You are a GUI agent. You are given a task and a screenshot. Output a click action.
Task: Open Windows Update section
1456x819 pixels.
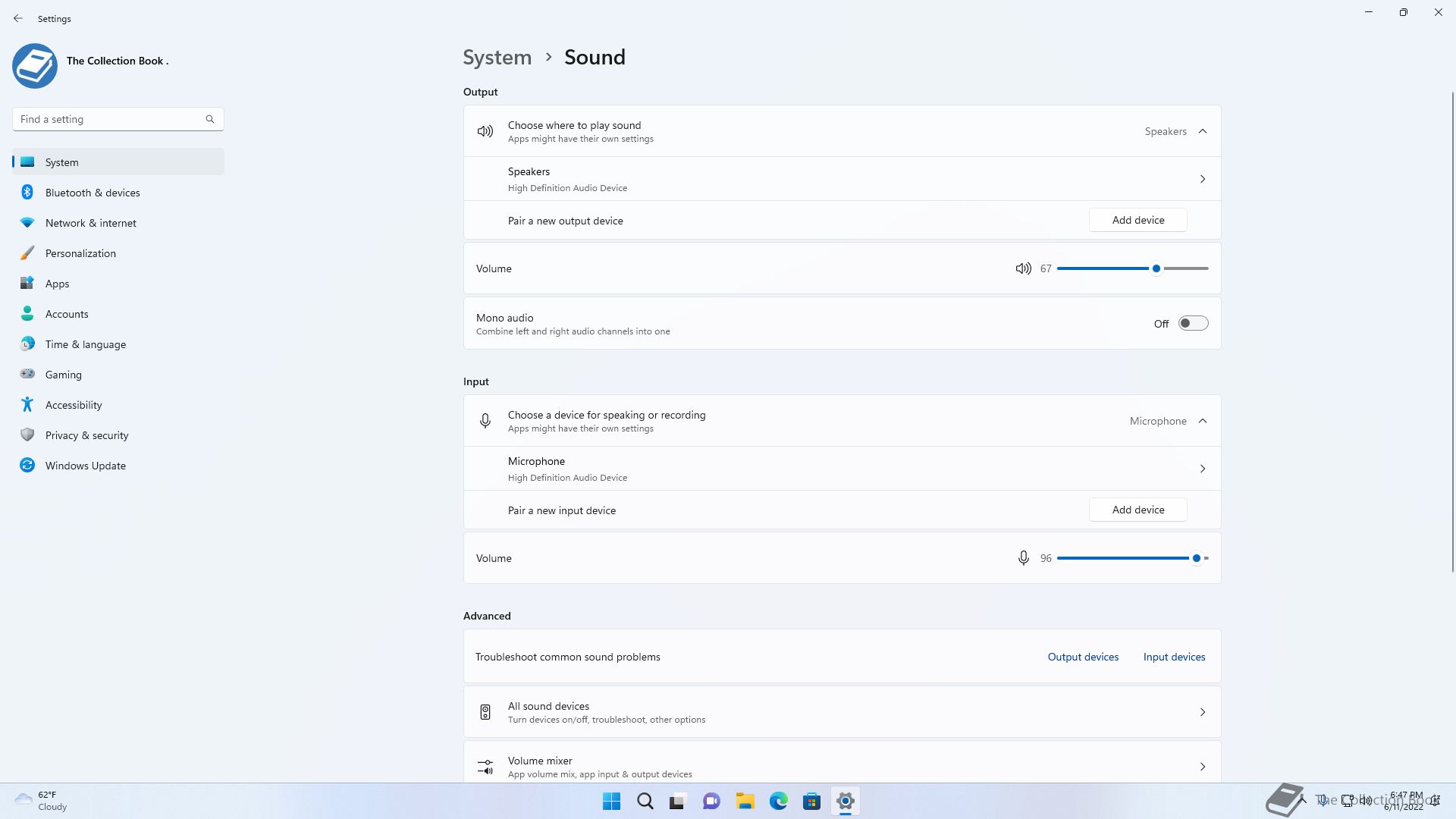85,466
